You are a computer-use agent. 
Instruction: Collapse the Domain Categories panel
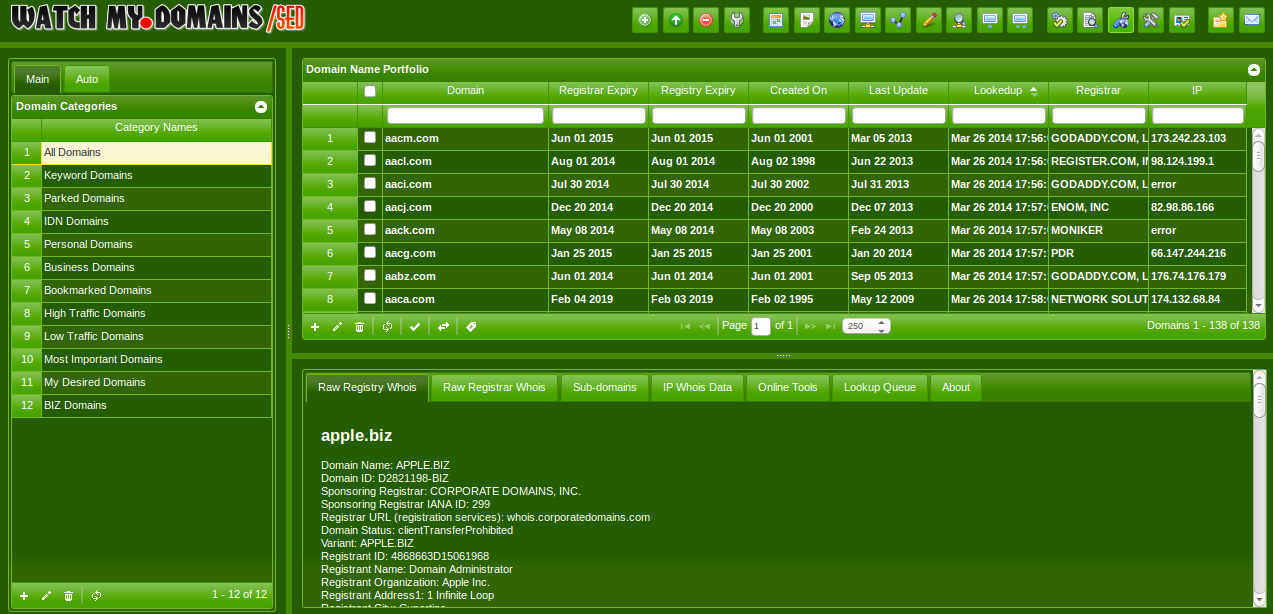click(x=261, y=106)
